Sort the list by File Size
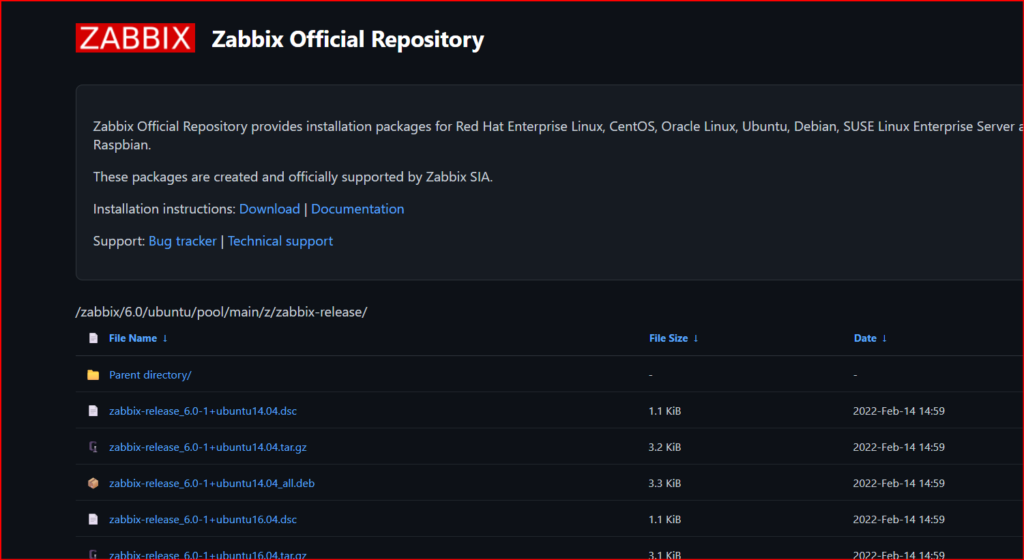The width and height of the screenshot is (1024, 560). [x=673, y=338]
